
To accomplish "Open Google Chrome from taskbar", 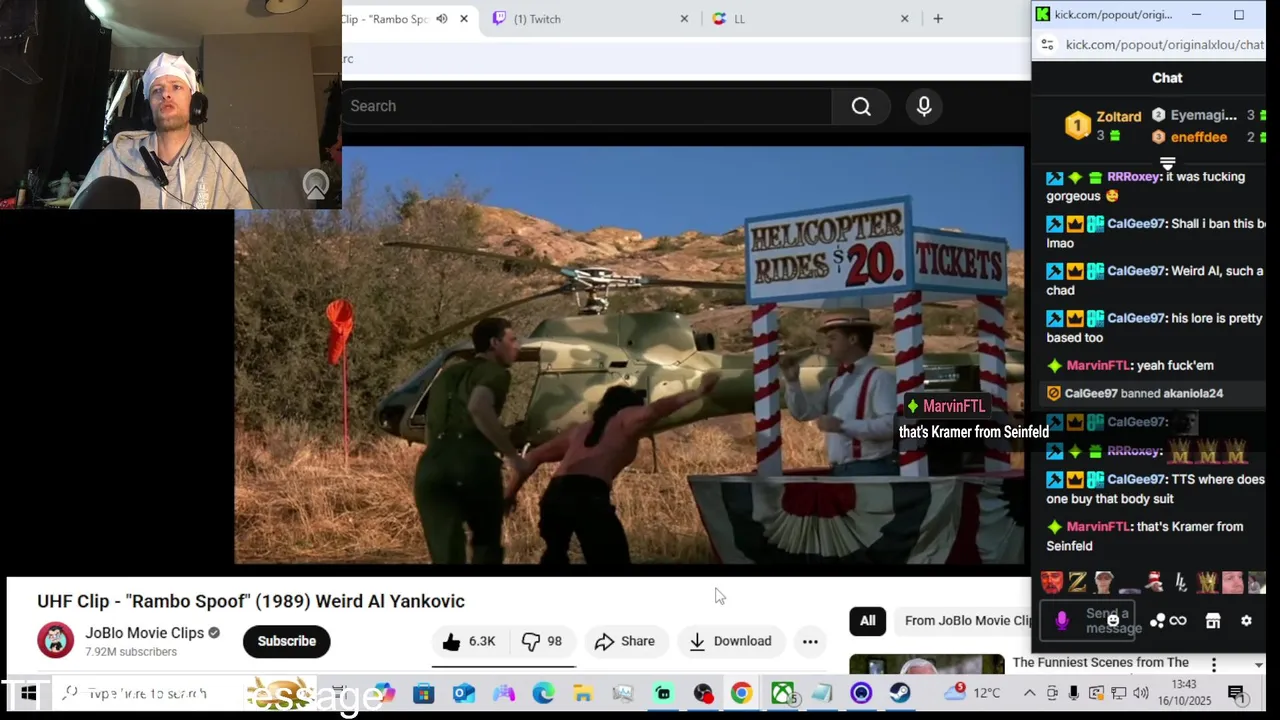I will click(x=741, y=693).
